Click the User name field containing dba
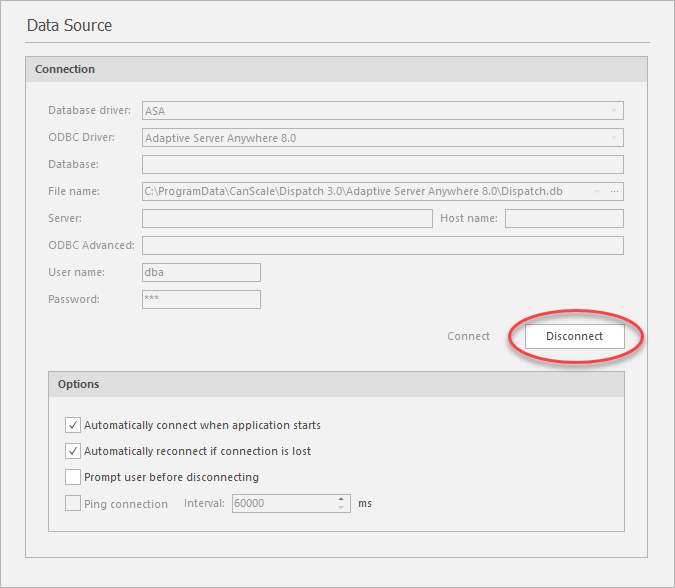 point(201,272)
